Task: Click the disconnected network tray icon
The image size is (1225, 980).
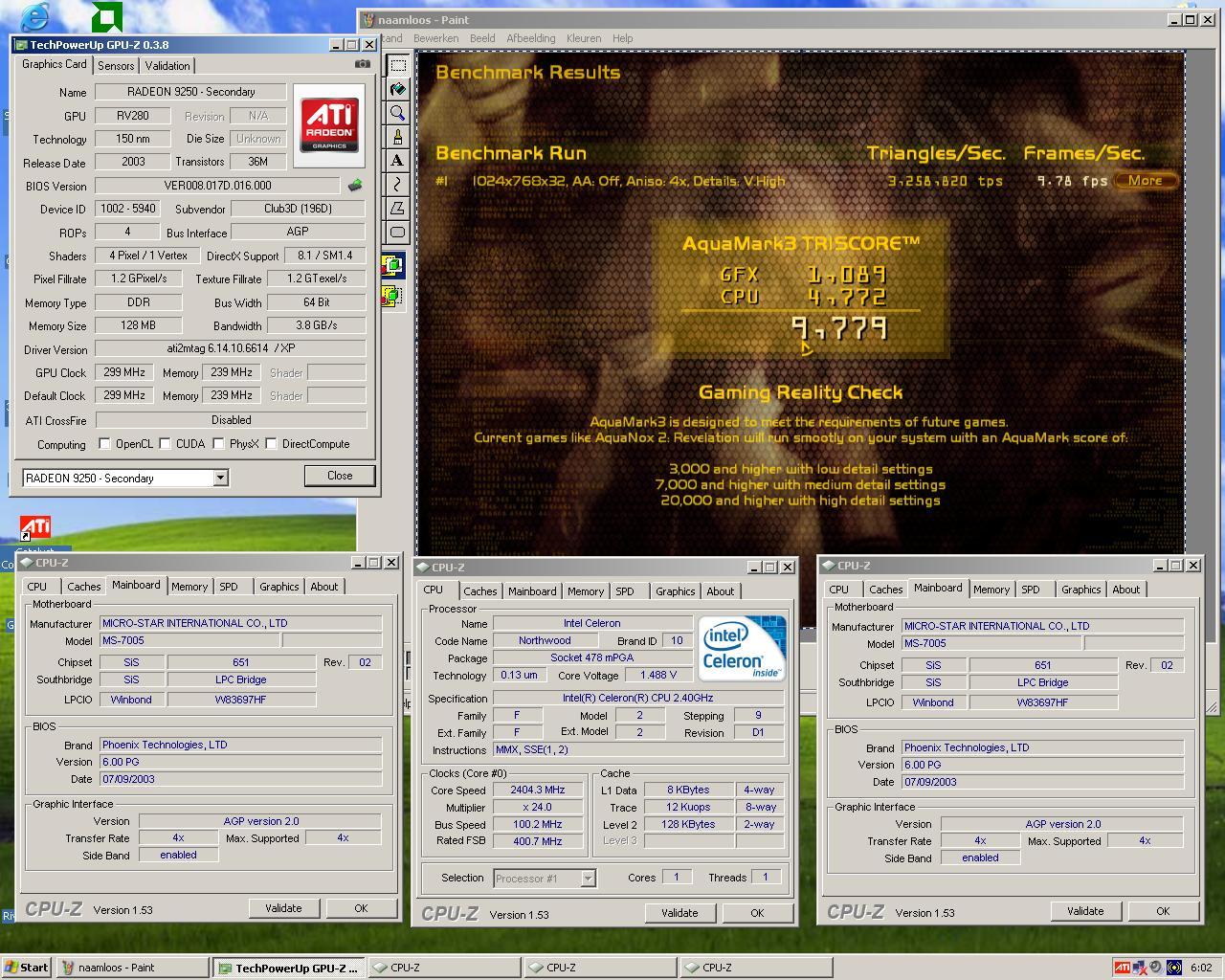Action: (1140, 968)
